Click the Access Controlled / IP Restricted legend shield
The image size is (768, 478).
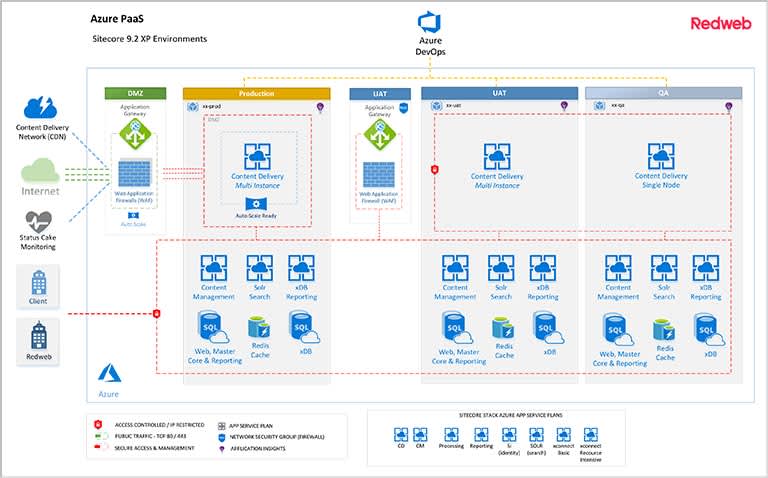(98, 424)
